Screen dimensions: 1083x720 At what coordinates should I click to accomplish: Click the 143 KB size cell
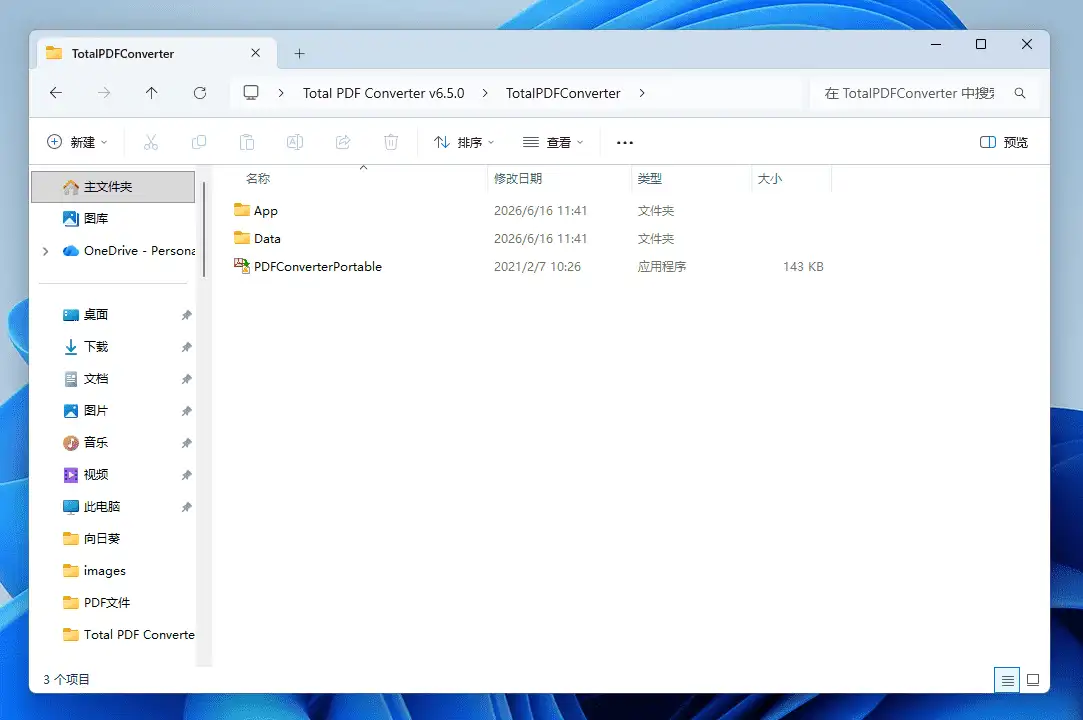[x=803, y=267]
